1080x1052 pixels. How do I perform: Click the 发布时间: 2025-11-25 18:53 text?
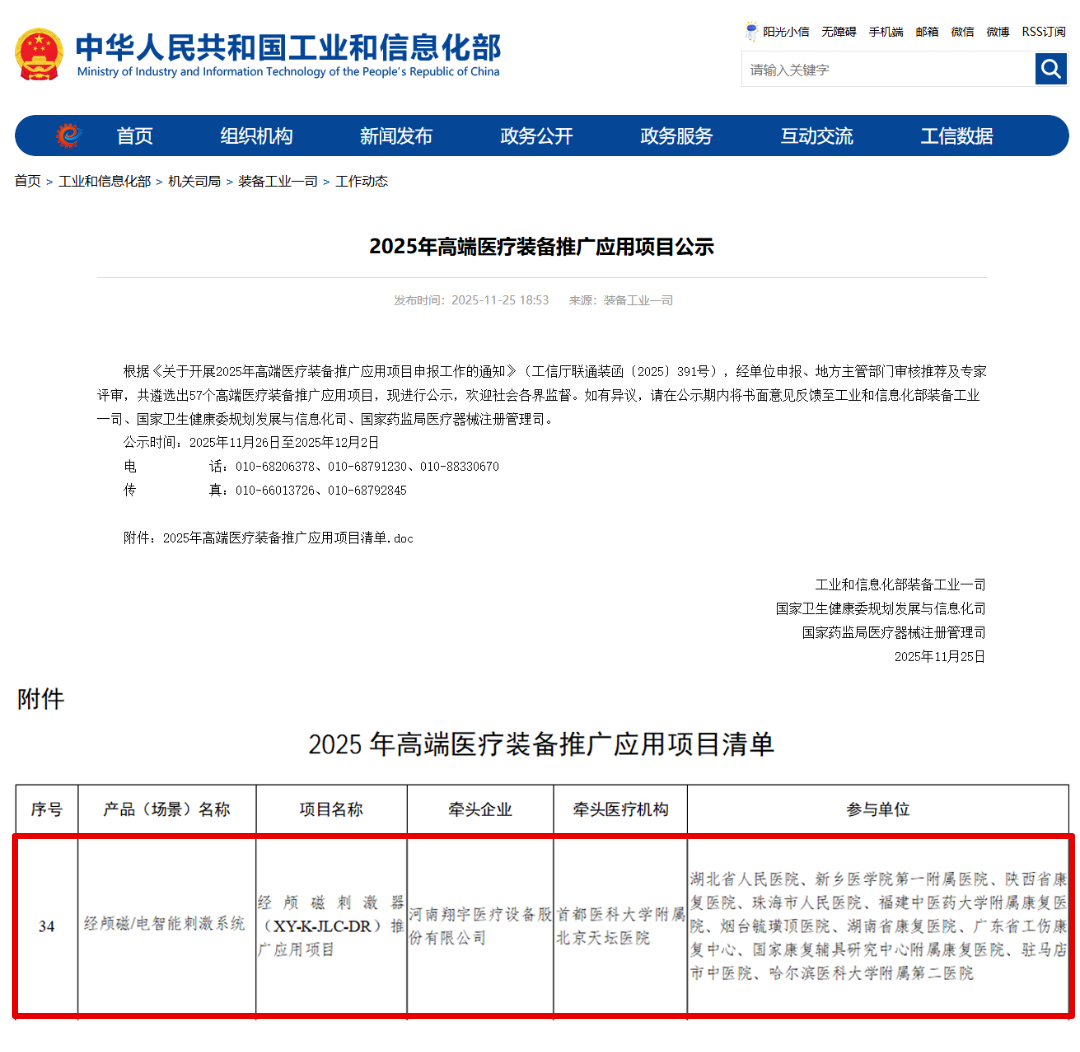click(x=471, y=300)
